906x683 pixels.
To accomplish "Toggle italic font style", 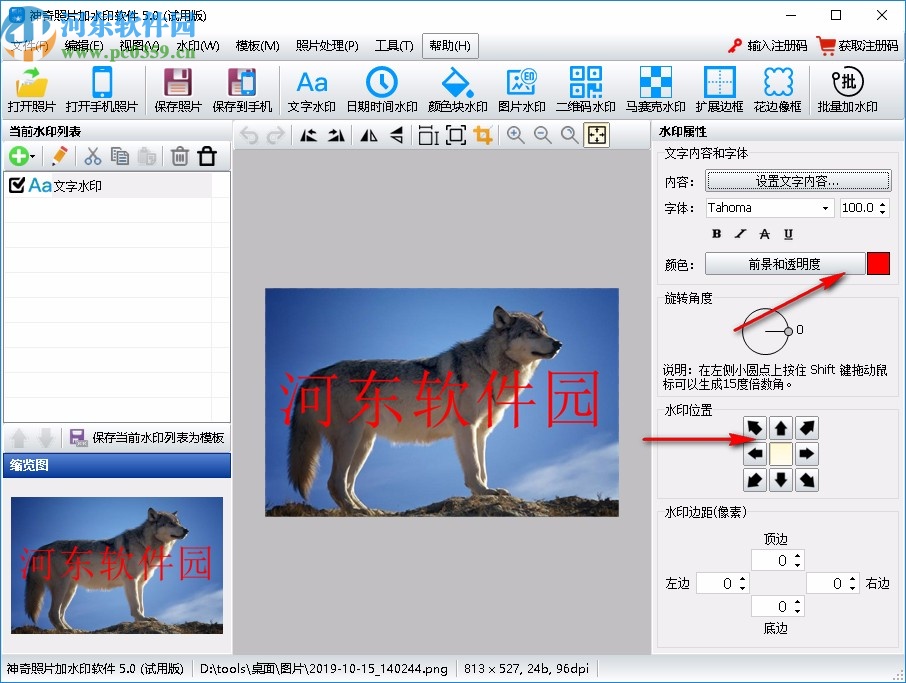I will [x=740, y=233].
